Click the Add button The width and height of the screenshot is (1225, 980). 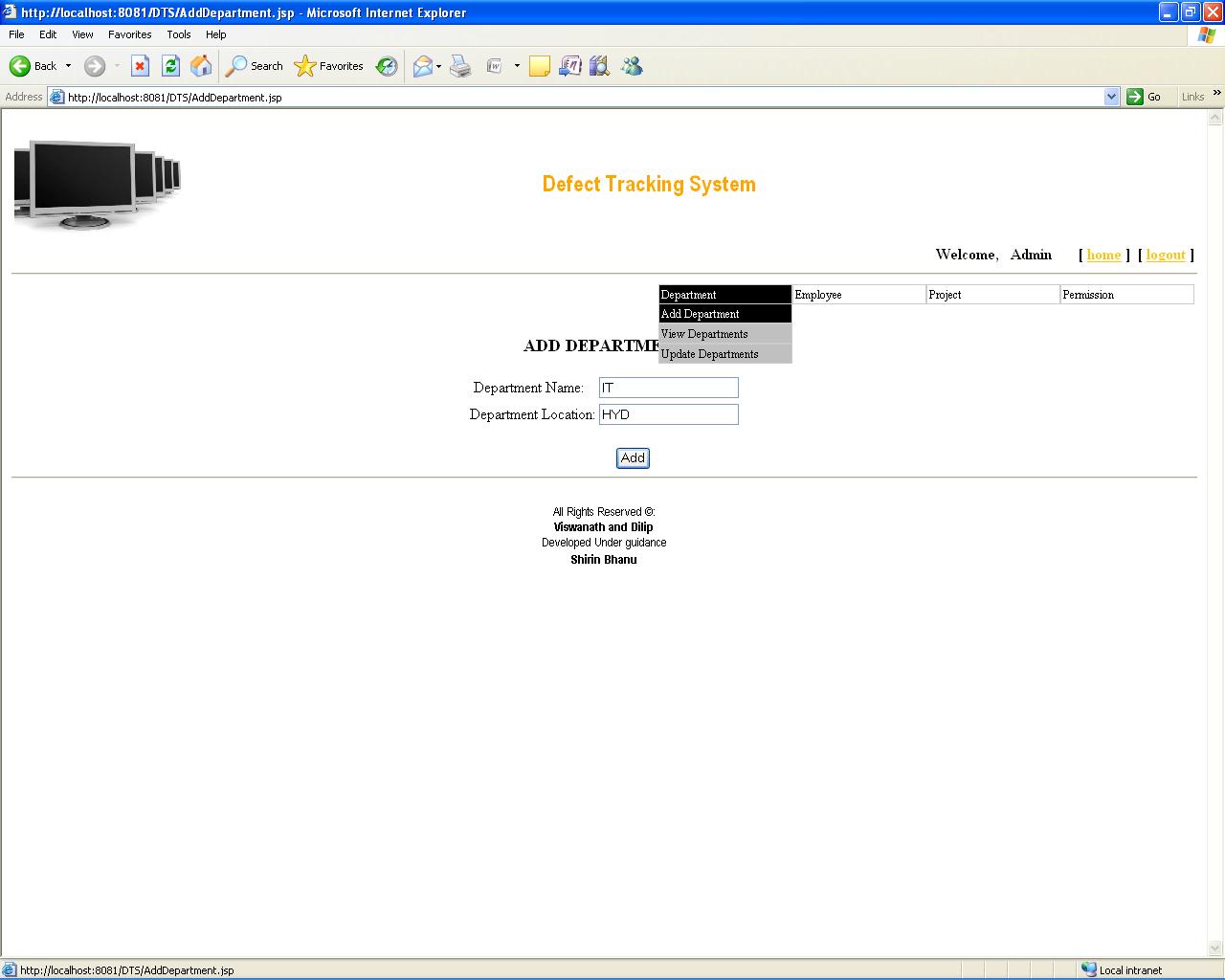coord(633,458)
